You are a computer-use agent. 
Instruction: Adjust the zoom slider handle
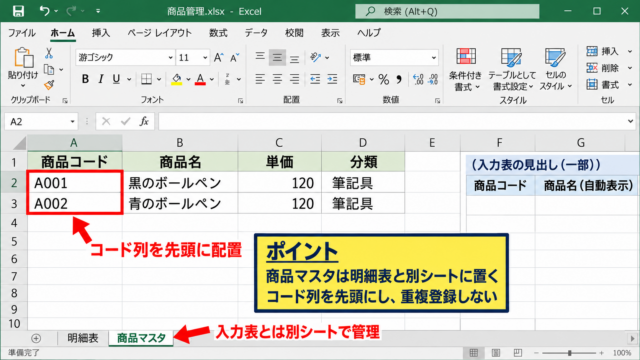pos(569,353)
